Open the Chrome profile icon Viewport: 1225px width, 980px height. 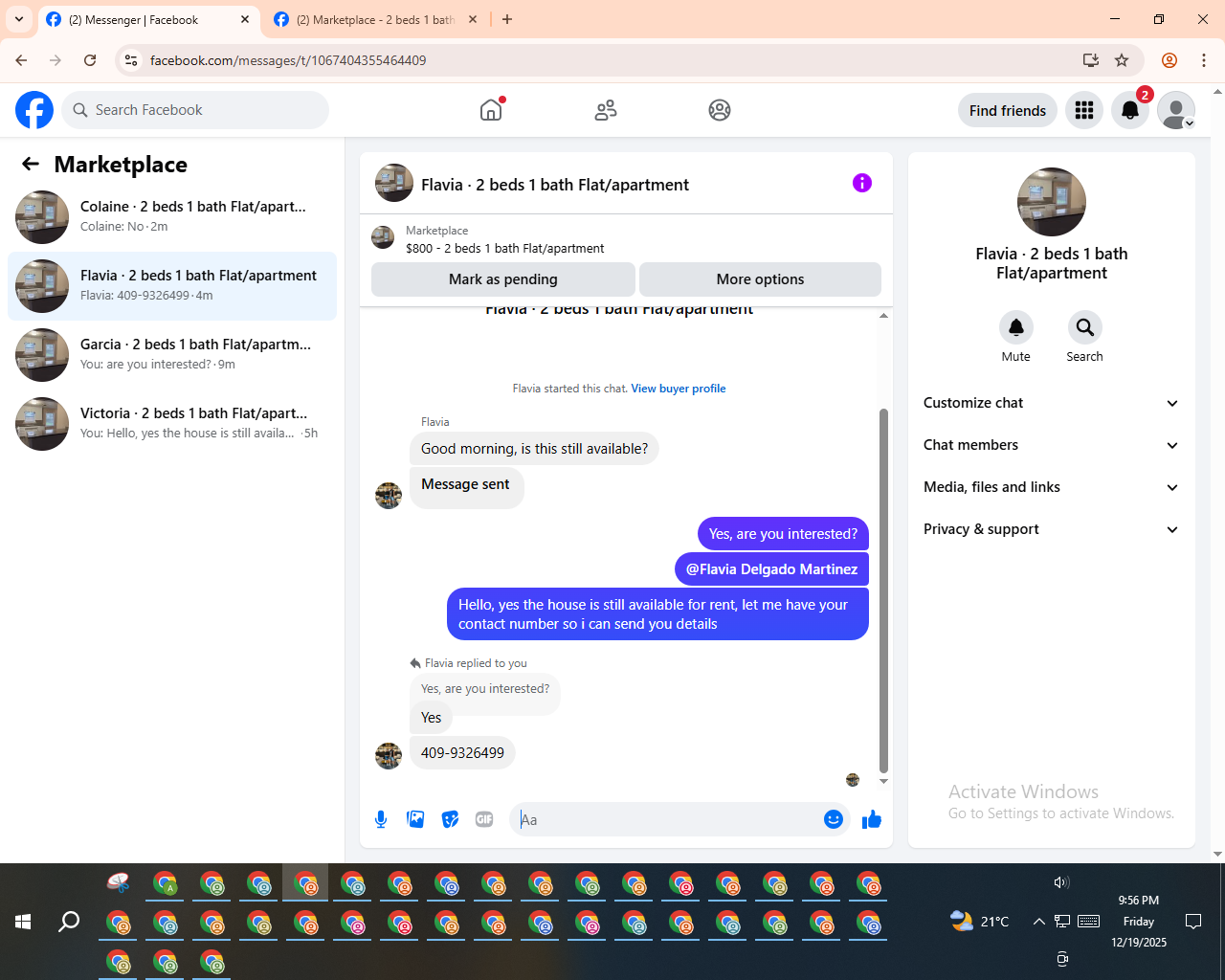[1169, 60]
